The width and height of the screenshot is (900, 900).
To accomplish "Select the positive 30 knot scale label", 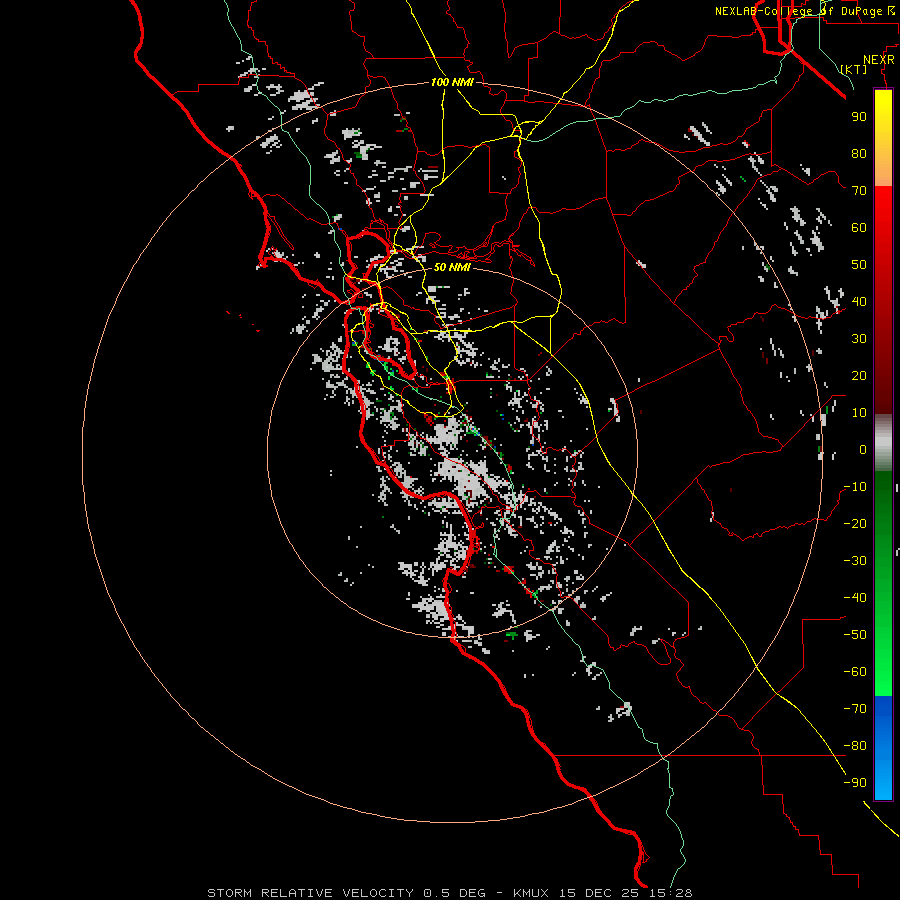I will pos(859,339).
